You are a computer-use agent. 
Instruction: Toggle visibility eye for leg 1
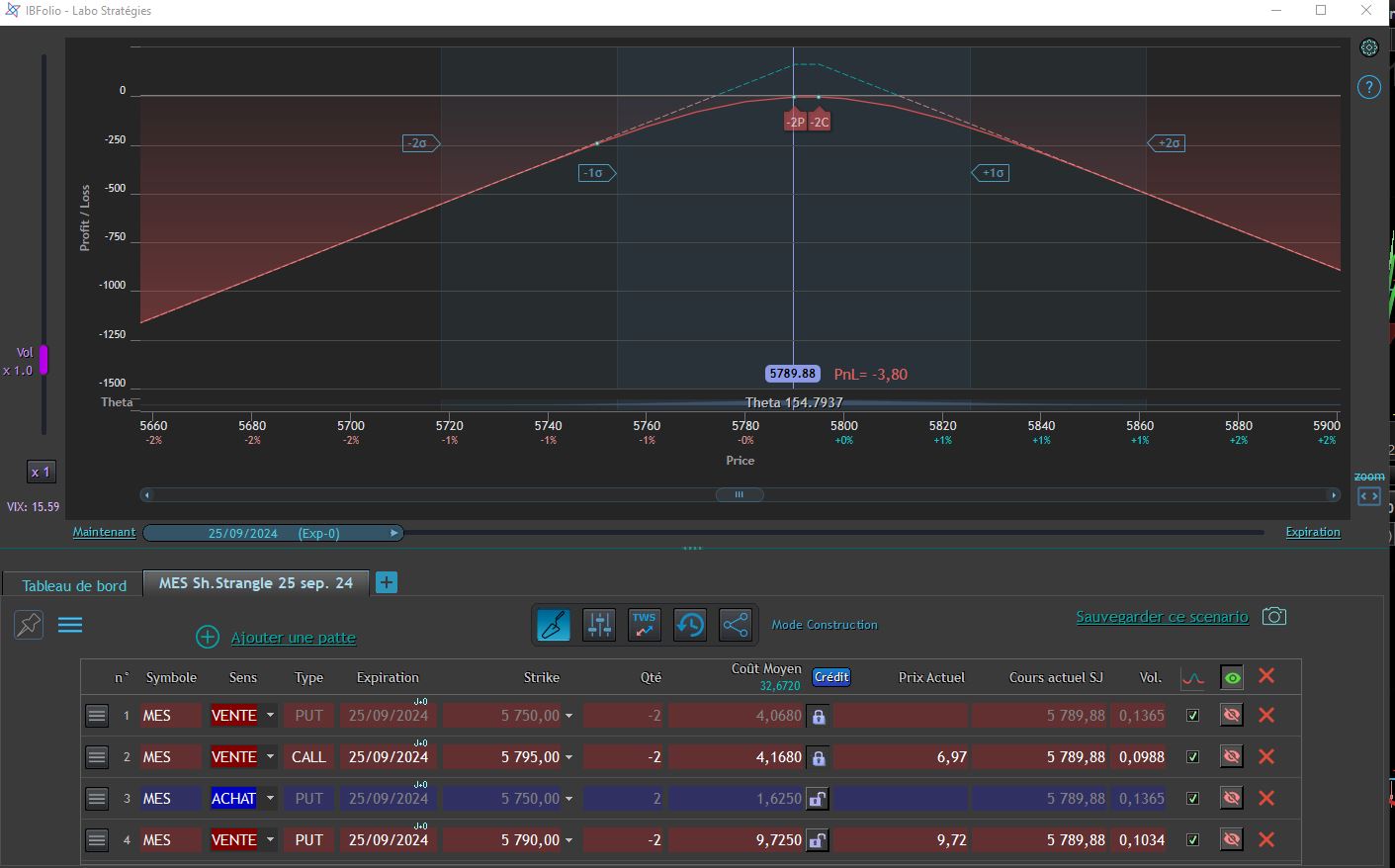[1232, 715]
